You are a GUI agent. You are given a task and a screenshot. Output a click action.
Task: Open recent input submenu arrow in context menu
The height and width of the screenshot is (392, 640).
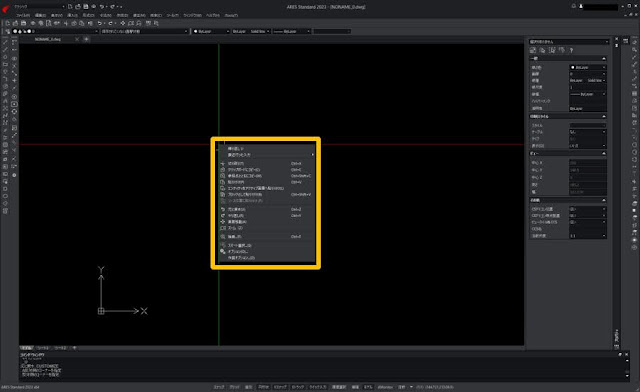point(313,155)
